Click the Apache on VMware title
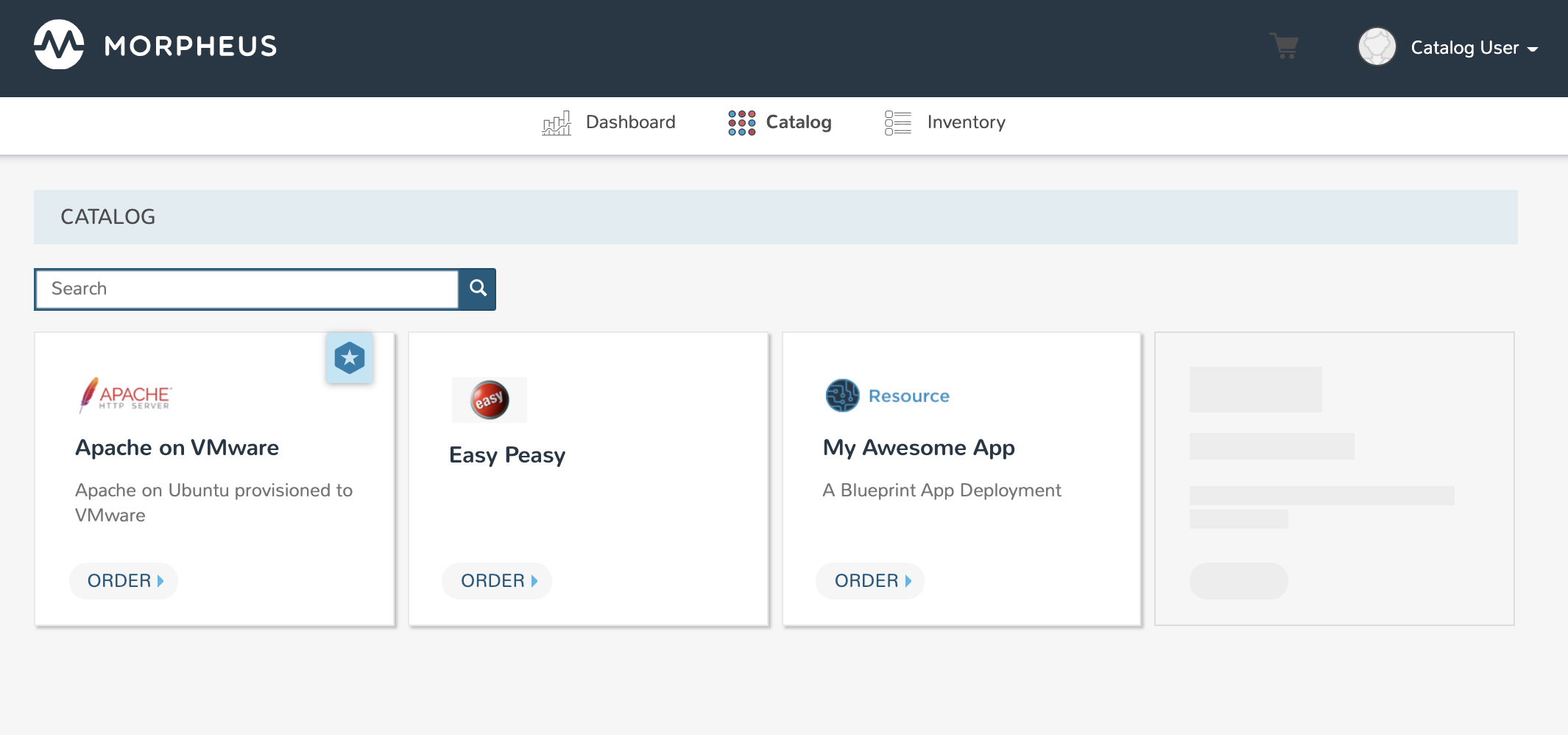Image resolution: width=1568 pixels, height=735 pixels. click(x=177, y=448)
